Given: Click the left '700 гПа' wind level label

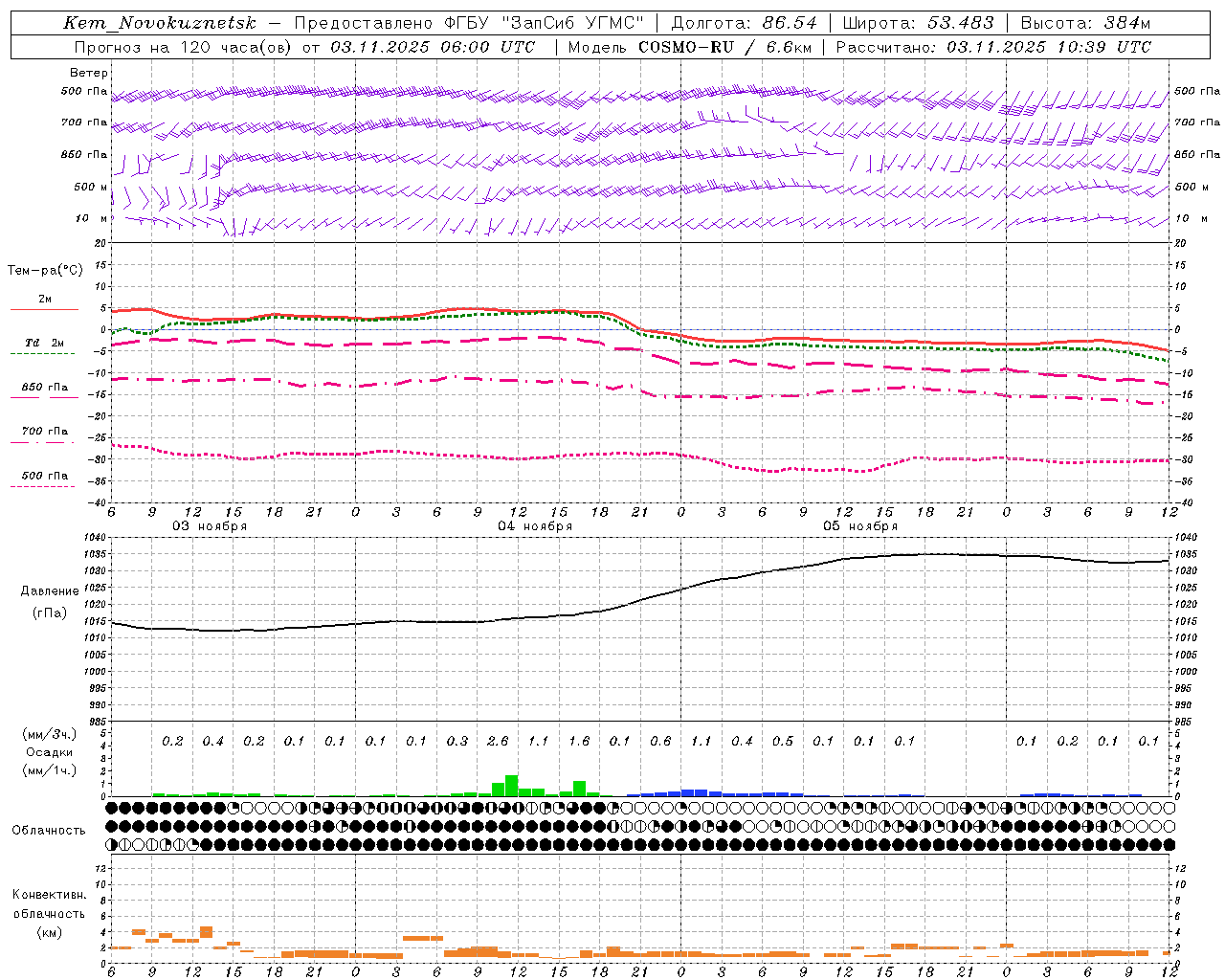Looking at the screenshot, I should pyautogui.click(x=84, y=122).
